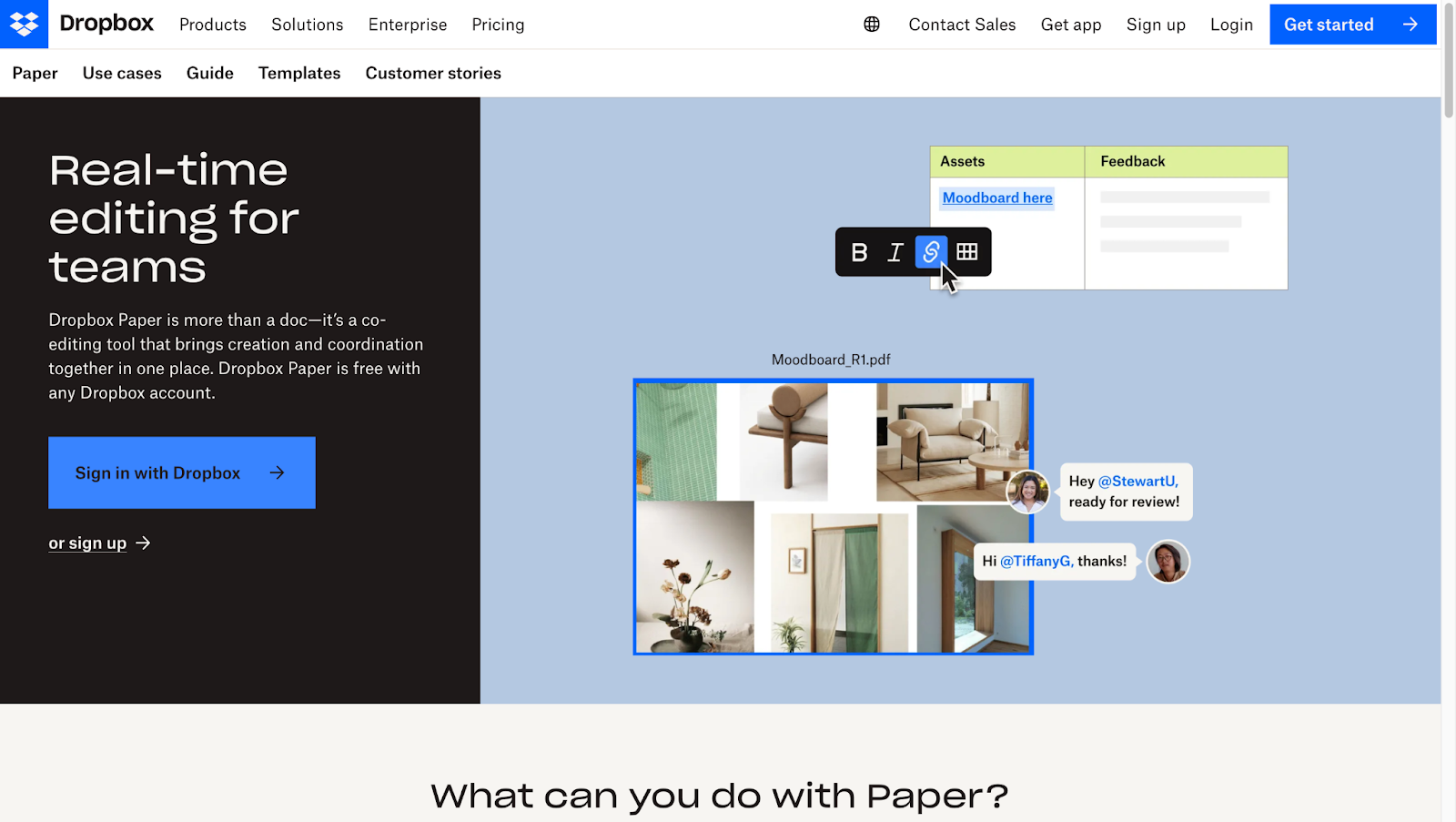Open the Solutions menu

click(308, 25)
